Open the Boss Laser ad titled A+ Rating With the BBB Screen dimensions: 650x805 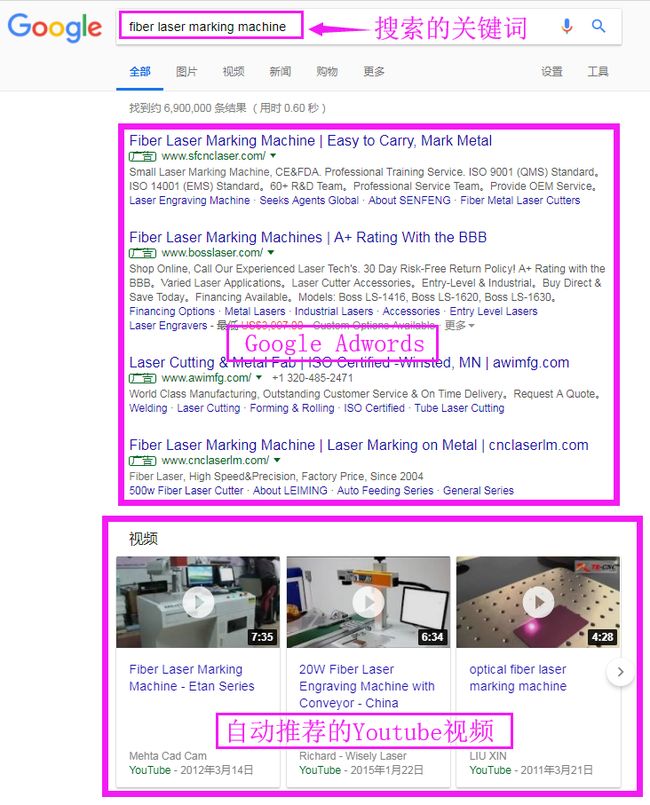[x=308, y=237]
